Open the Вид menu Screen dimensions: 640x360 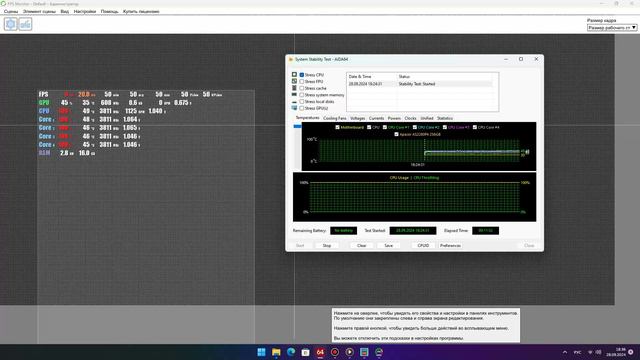click(64, 11)
